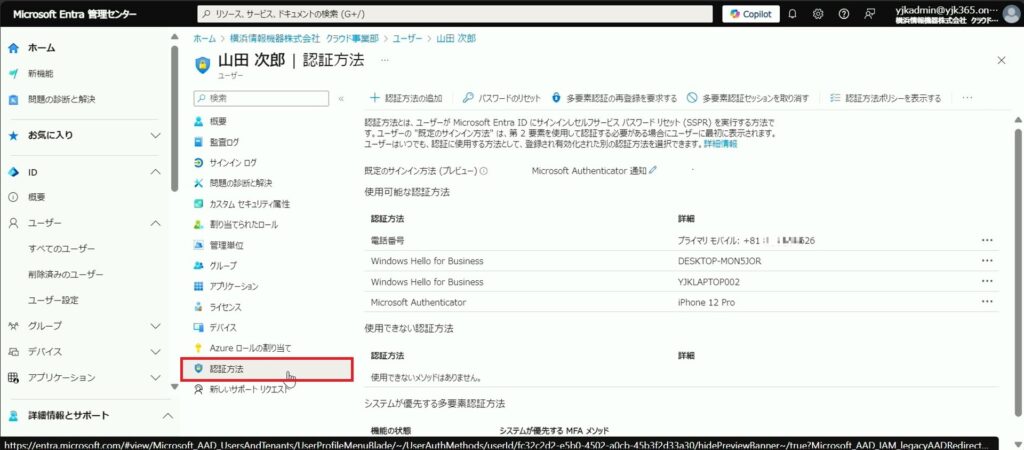Screen dimensions: 1024x450
Task: Open the feedback person icon in header
Action: [869, 14]
